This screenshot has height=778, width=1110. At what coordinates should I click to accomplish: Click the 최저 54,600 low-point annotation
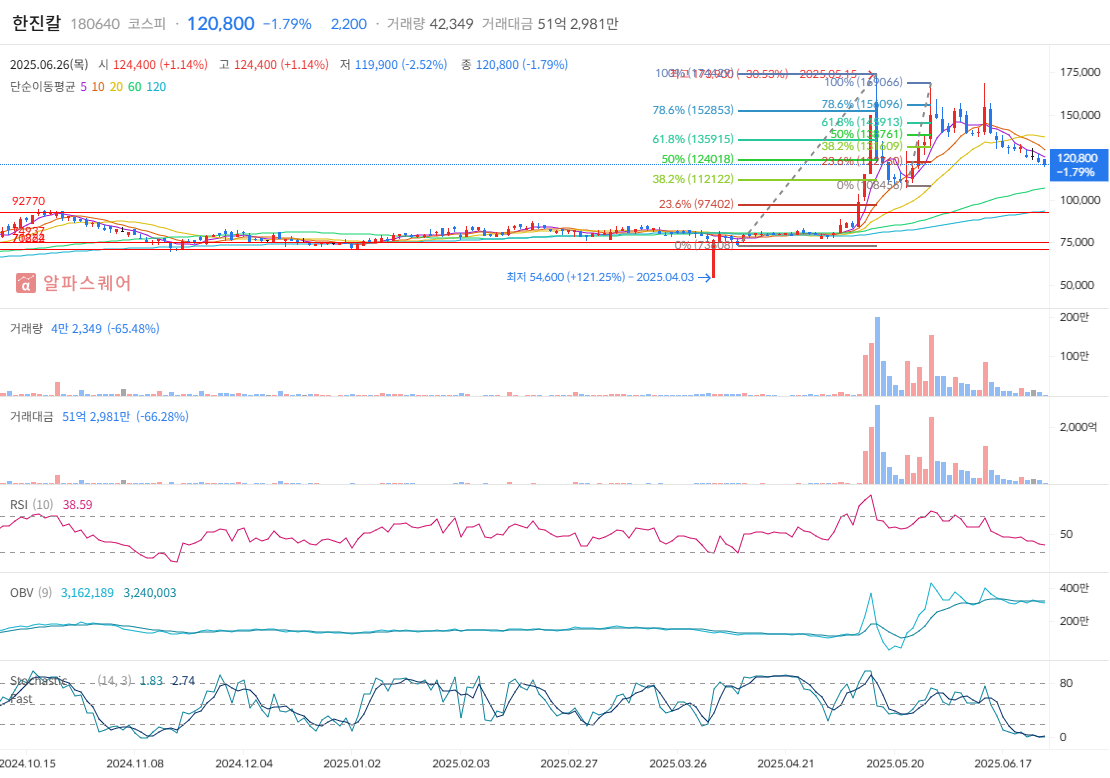(x=609, y=278)
